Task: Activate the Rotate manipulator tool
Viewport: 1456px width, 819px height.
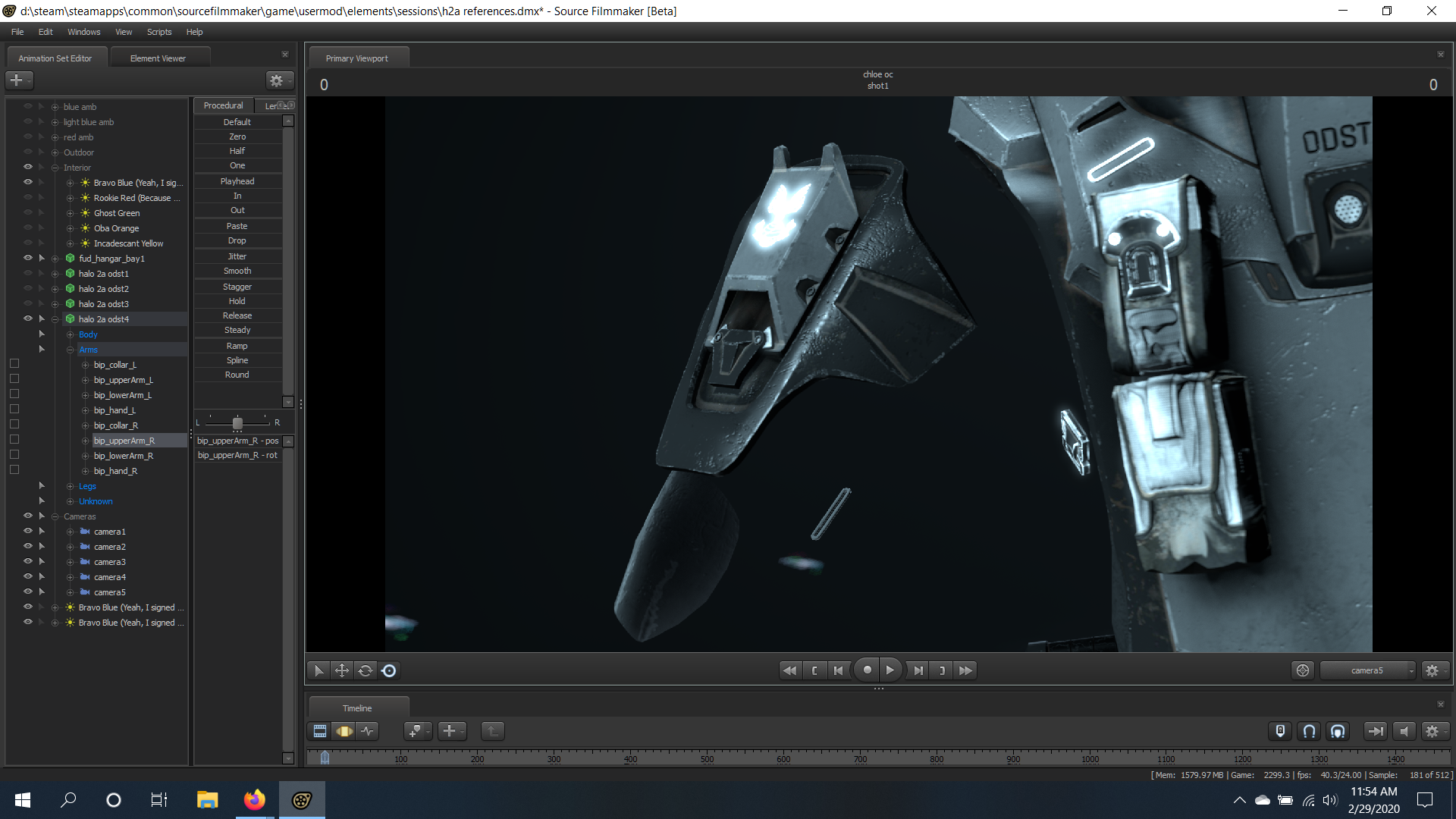Action: pyautogui.click(x=366, y=670)
